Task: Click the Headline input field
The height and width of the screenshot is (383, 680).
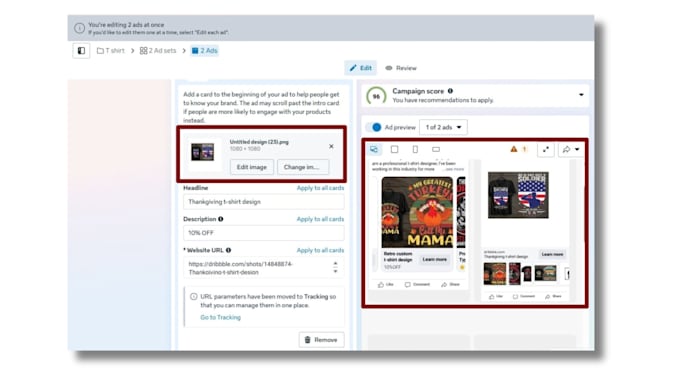Action: (x=264, y=202)
